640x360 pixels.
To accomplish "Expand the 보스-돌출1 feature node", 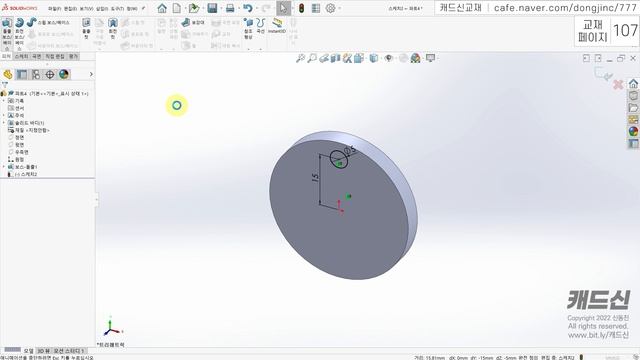I will (4, 167).
